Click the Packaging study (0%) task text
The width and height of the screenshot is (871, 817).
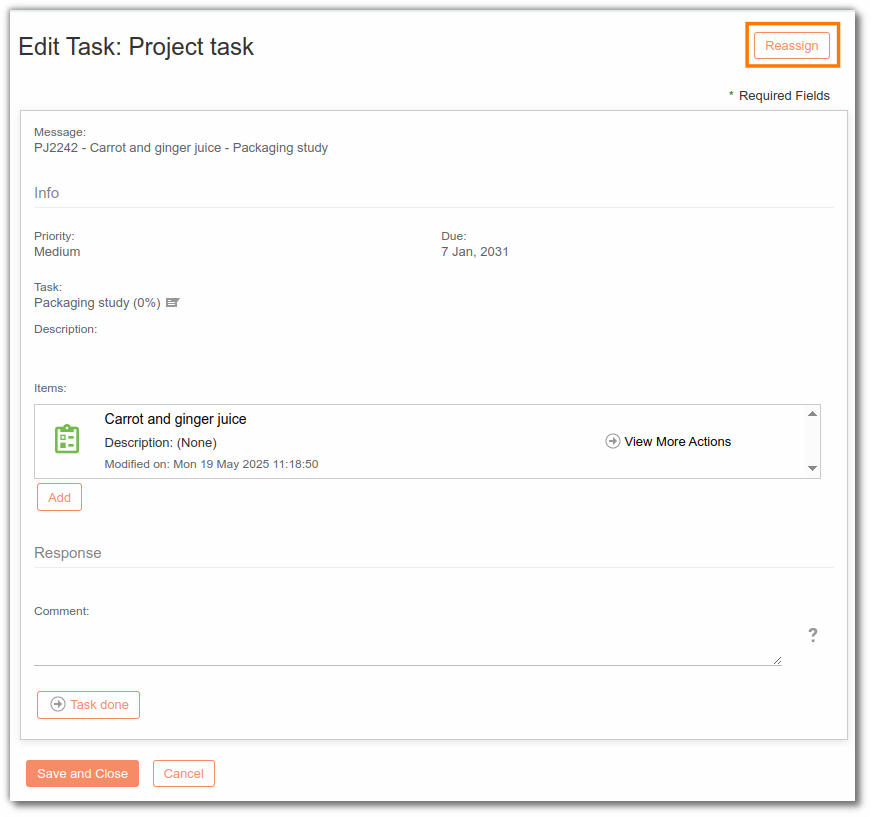[x=97, y=303]
